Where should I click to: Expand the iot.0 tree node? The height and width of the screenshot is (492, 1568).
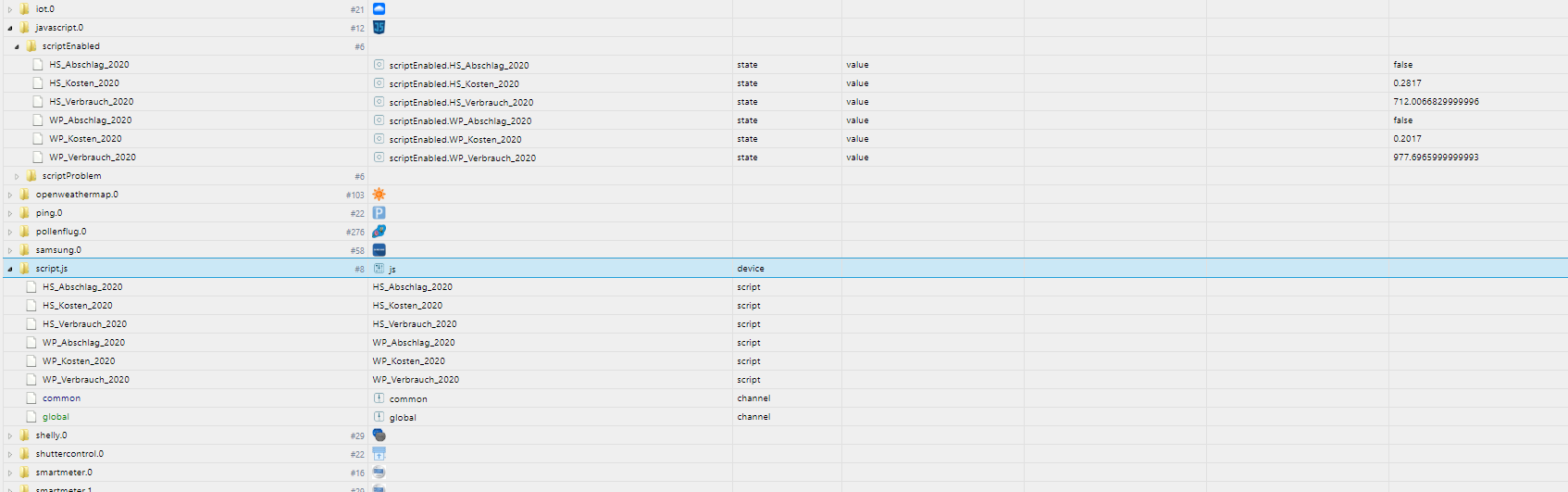point(10,9)
